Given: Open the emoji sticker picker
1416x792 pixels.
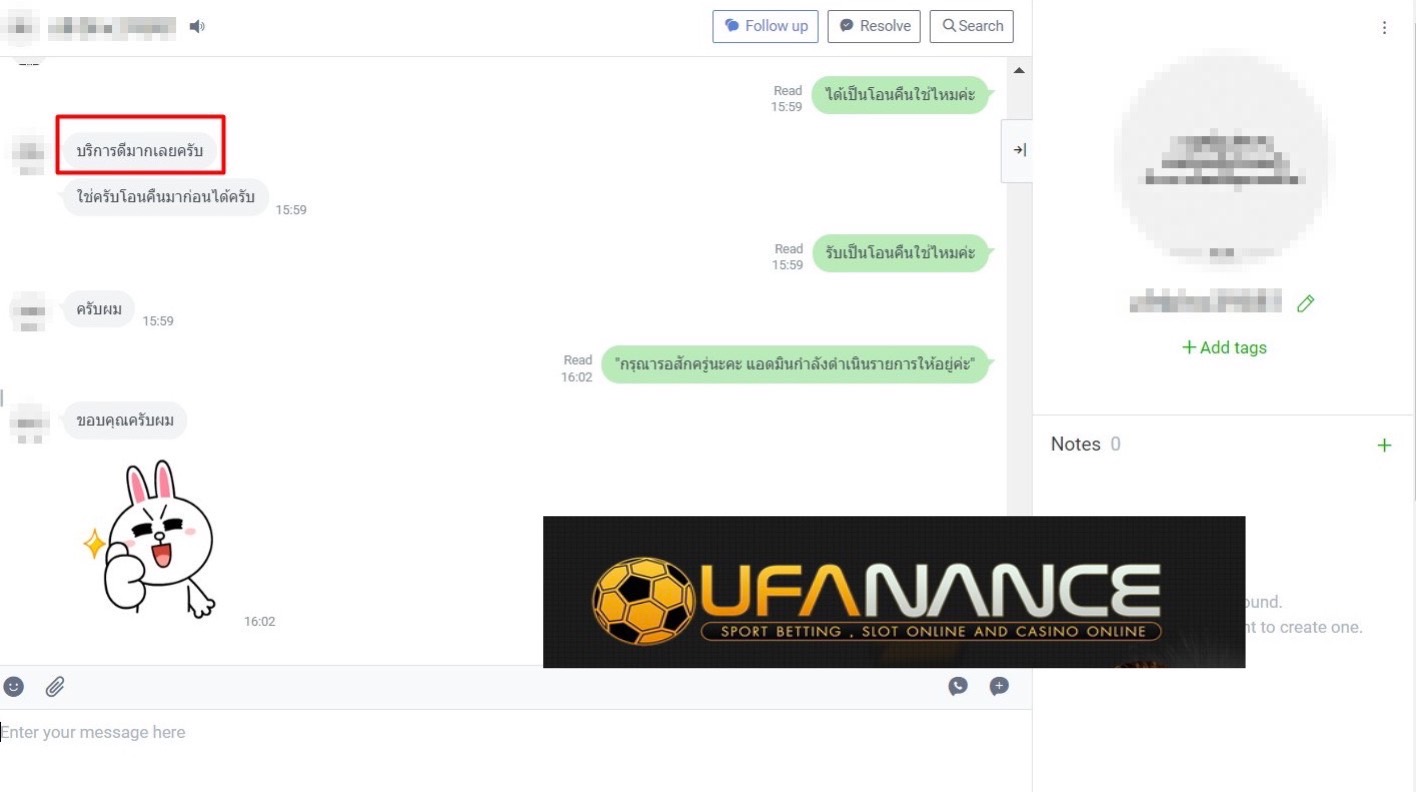Looking at the screenshot, I should tap(14, 687).
